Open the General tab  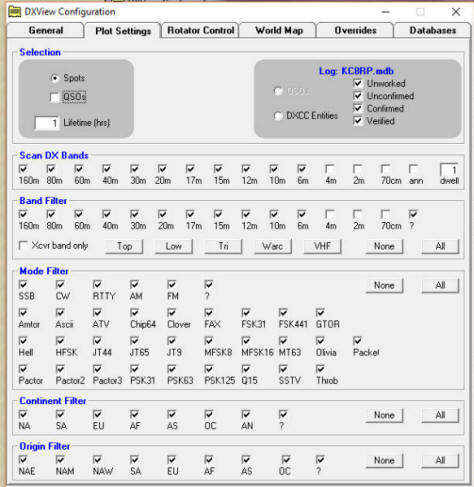tap(45, 30)
